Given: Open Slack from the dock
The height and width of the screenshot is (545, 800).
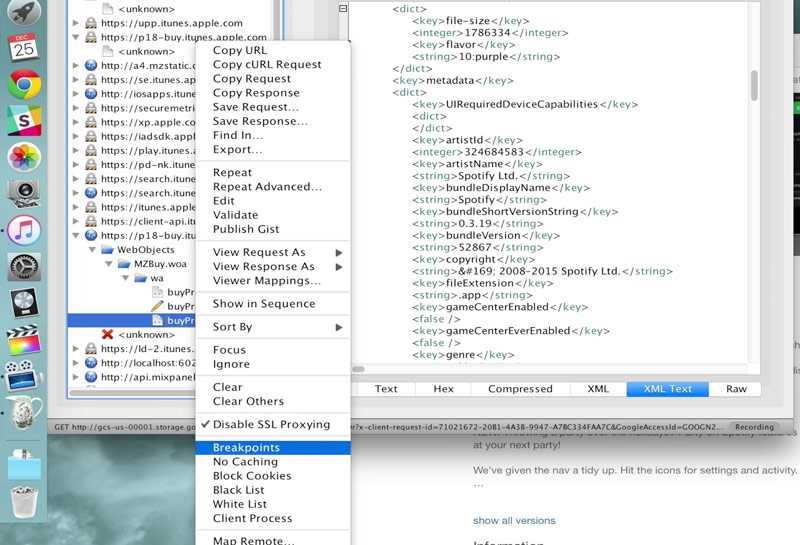Looking at the screenshot, I should click(x=24, y=120).
